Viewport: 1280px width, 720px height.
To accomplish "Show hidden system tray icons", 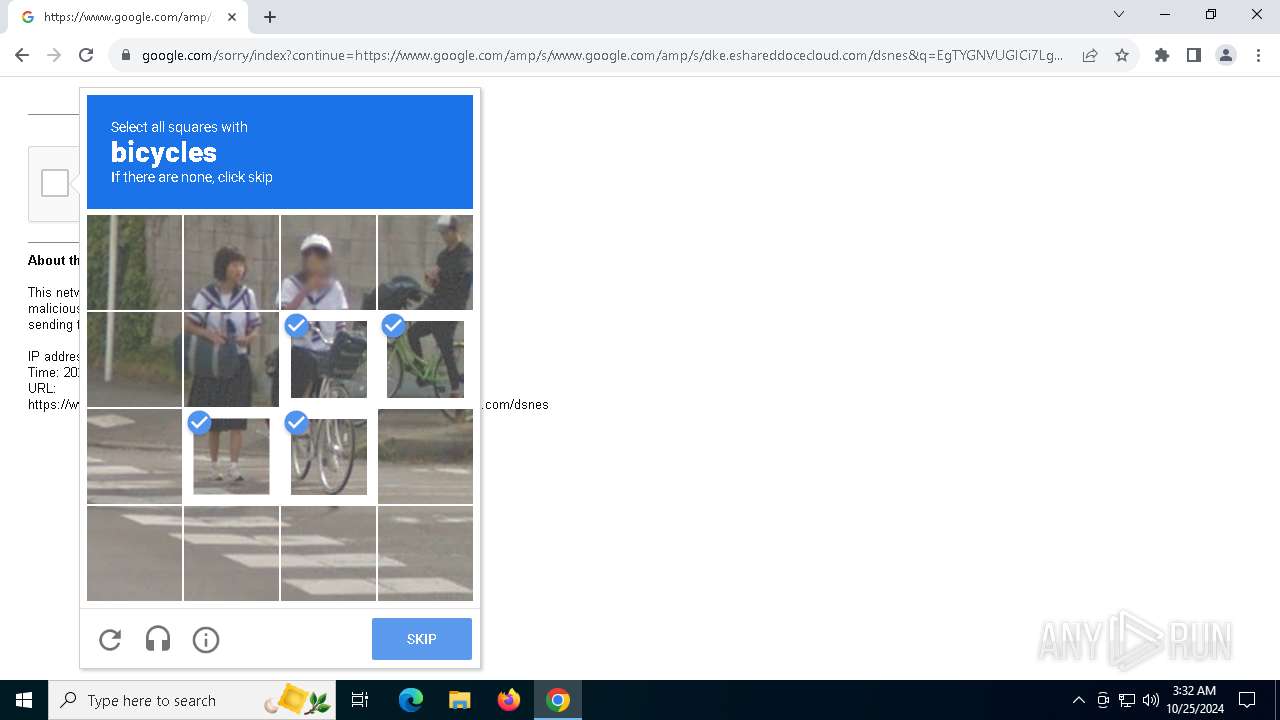I will 1078,700.
